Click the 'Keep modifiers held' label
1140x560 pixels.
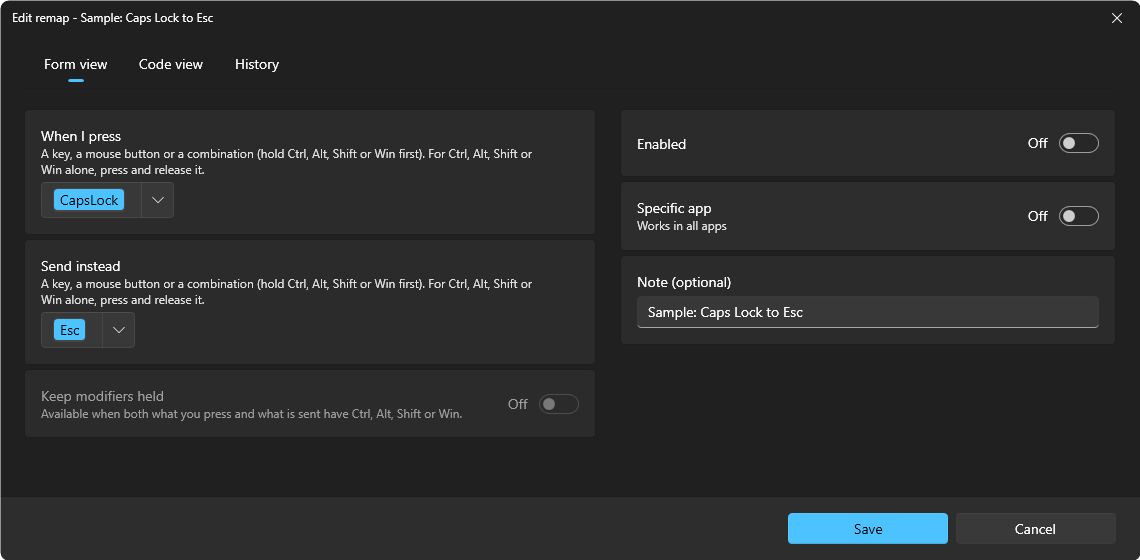103,396
